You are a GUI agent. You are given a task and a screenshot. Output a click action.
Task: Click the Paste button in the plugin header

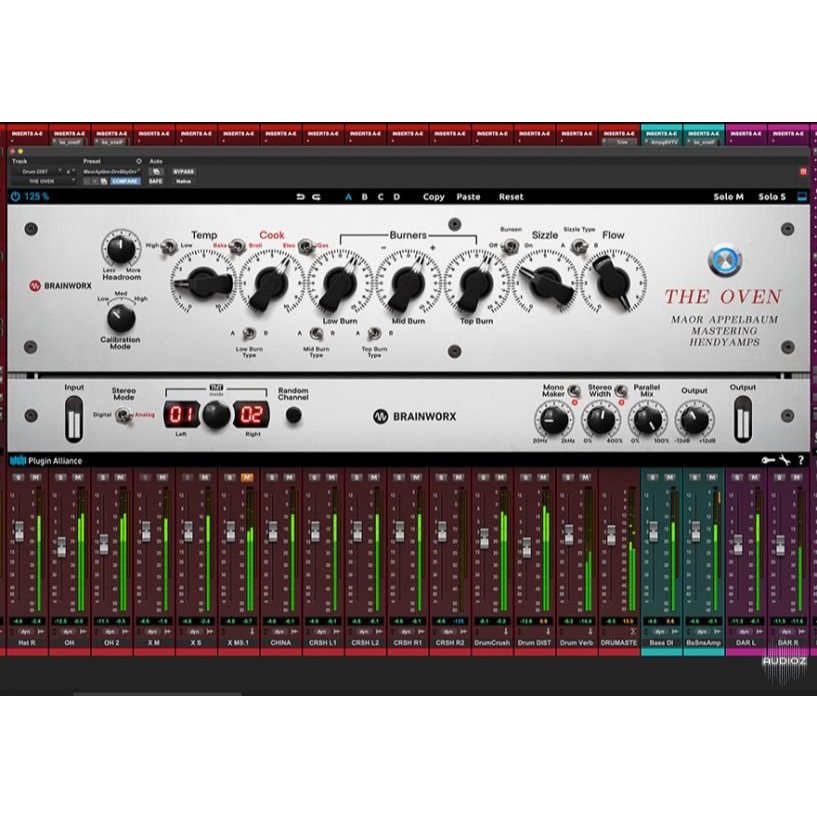tap(468, 197)
